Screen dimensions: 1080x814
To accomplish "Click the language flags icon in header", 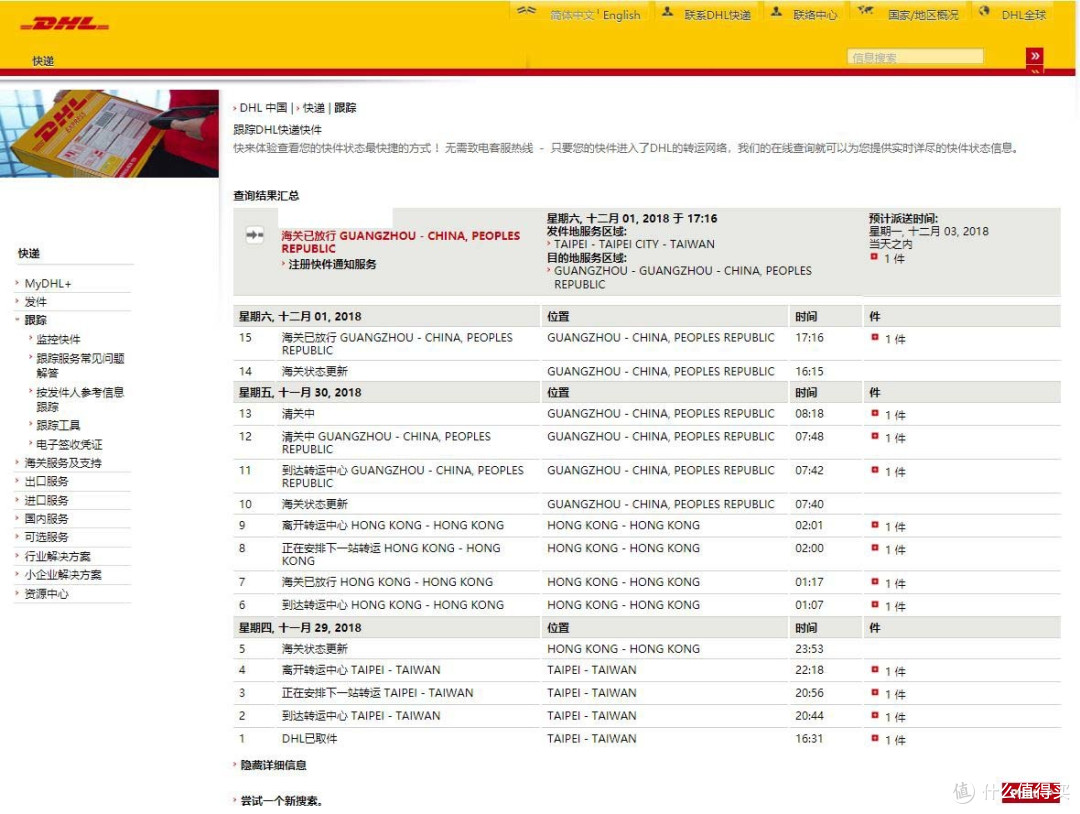I will tap(526, 11).
